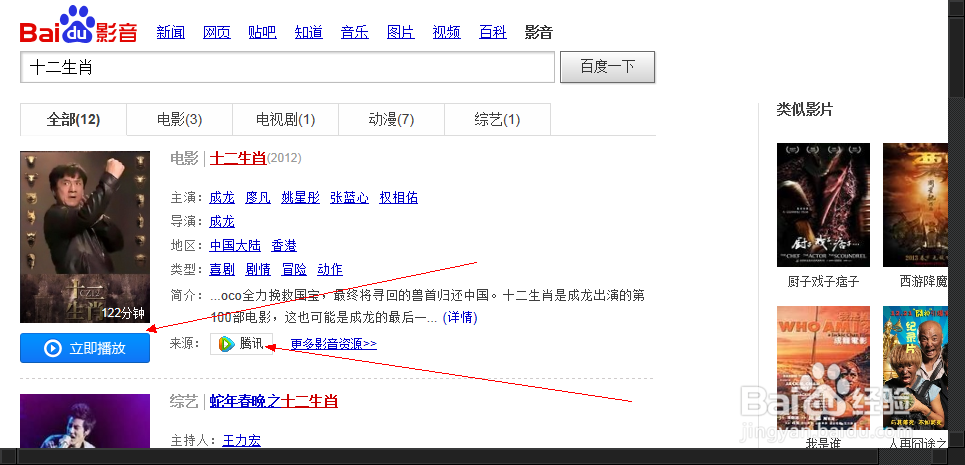Switch to the 电影(3) tab
This screenshot has height=465, width=965.
(x=180, y=119)
